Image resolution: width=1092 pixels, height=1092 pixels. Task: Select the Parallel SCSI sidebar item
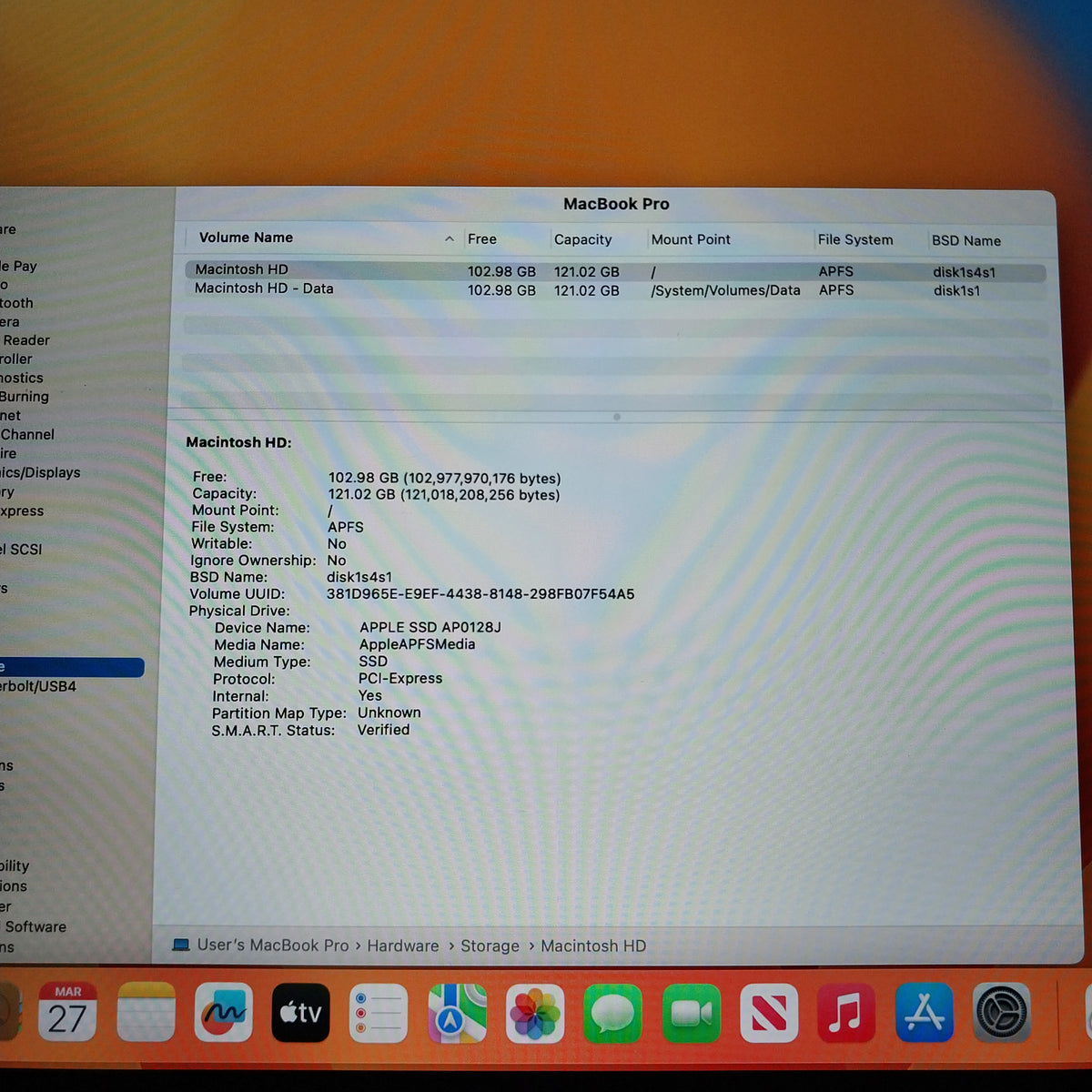(21, 550)
